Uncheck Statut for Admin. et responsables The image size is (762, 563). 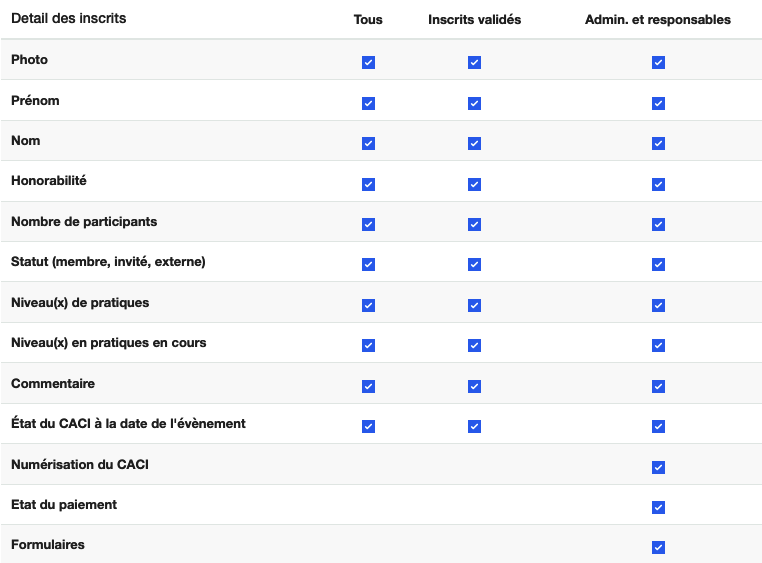coord(658,264)
